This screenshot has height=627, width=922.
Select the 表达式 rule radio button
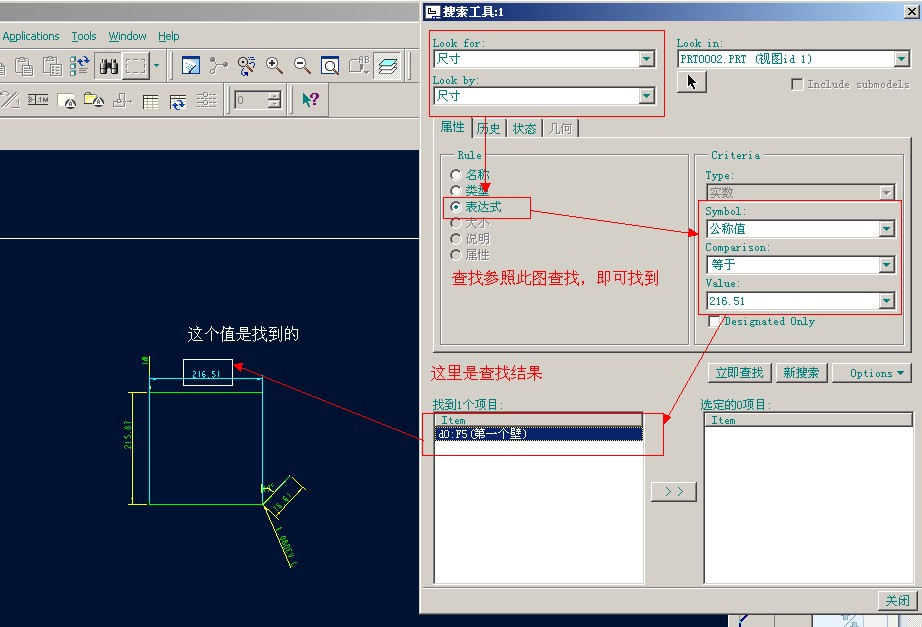click(456, 207)
